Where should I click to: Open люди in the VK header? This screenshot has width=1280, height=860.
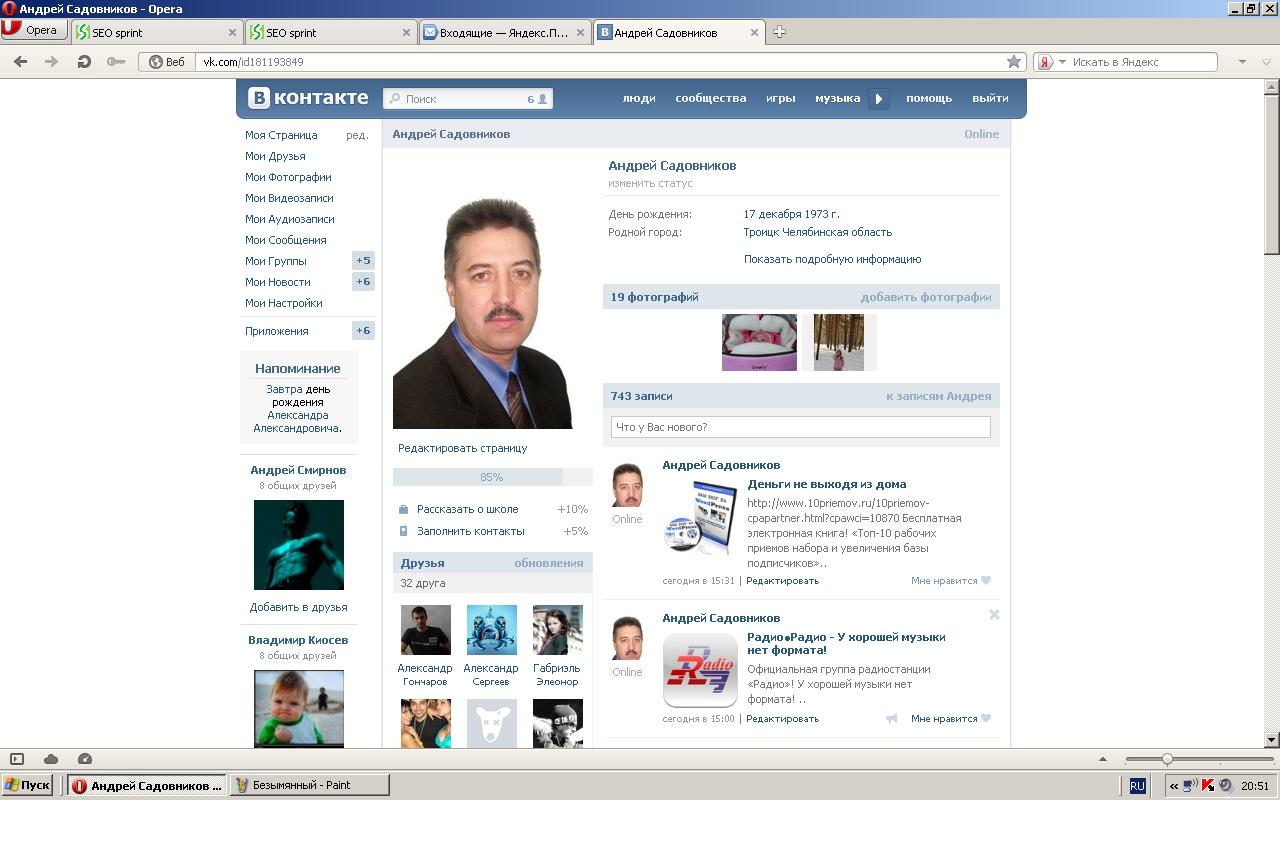click(639, 98)
